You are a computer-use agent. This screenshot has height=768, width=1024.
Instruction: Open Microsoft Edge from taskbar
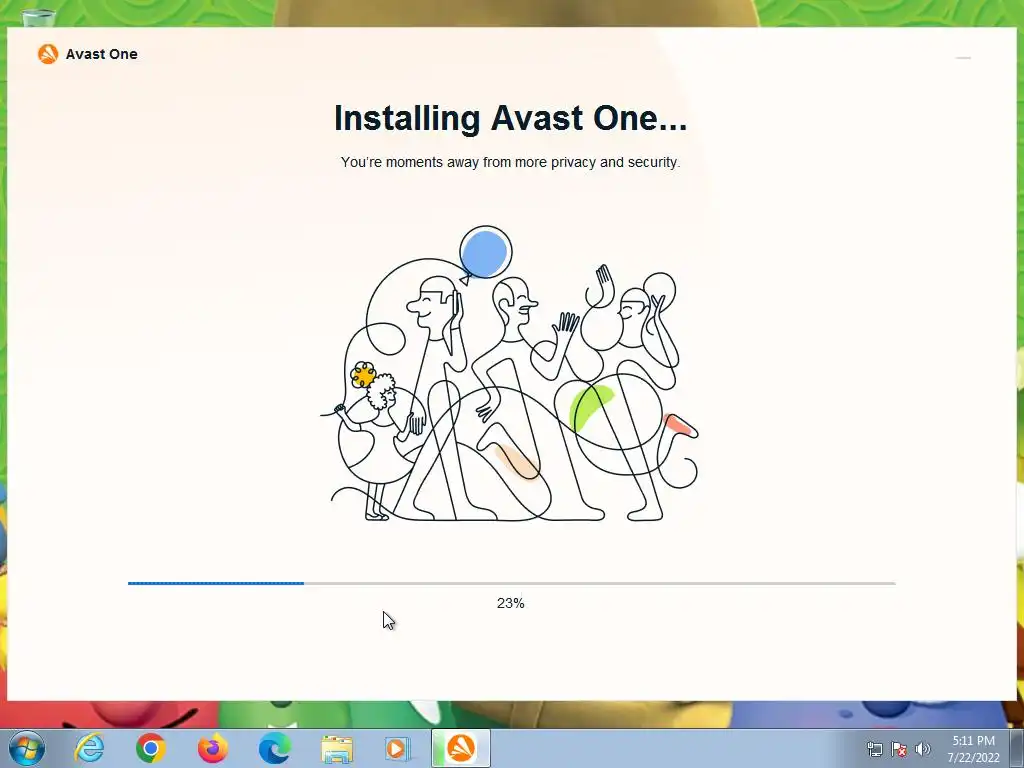(275, 748)
